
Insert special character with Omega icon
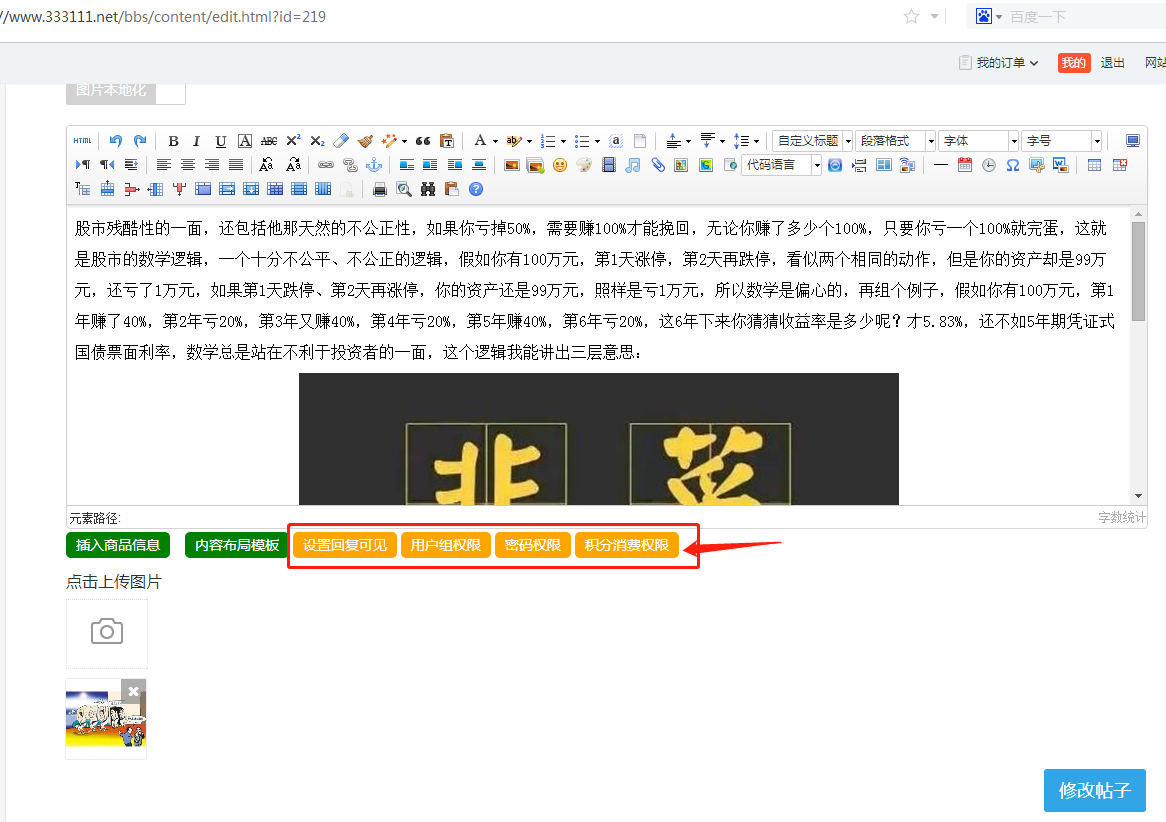[1013, 165]
